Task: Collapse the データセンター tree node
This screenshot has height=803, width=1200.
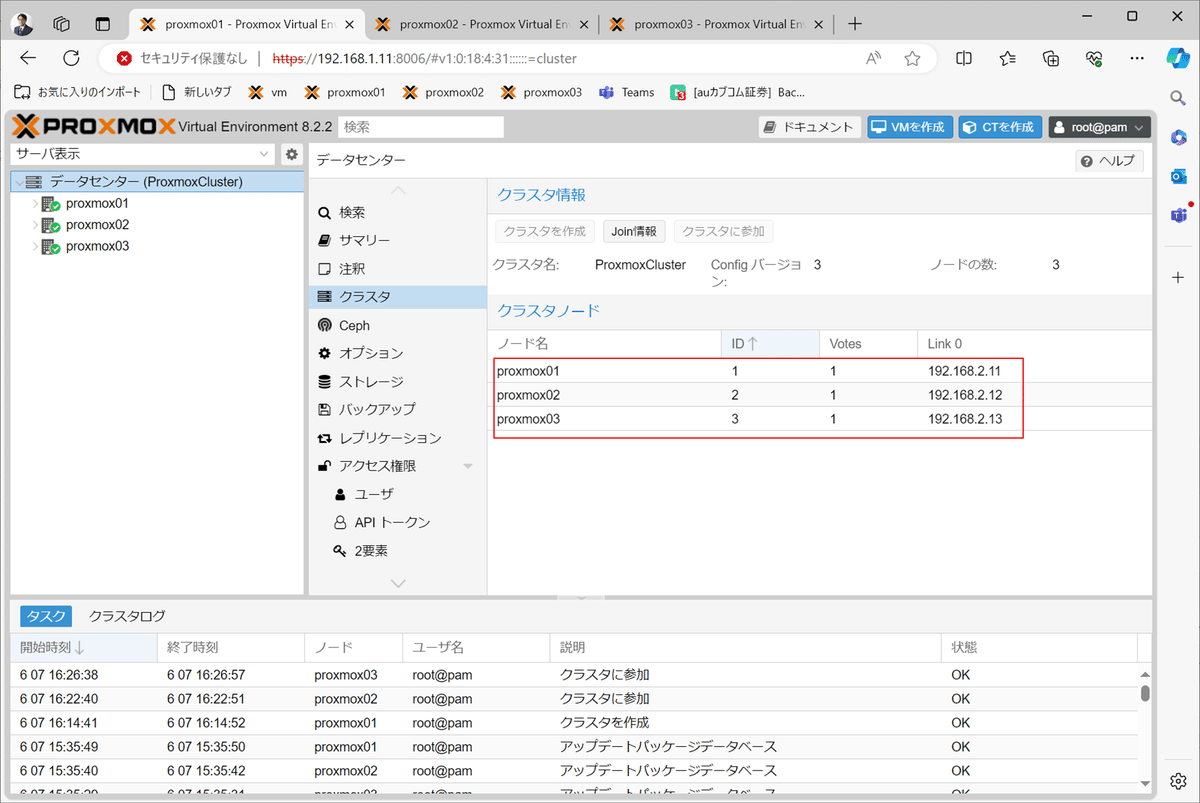Action: pyautogui.click(x=18, y=182)
